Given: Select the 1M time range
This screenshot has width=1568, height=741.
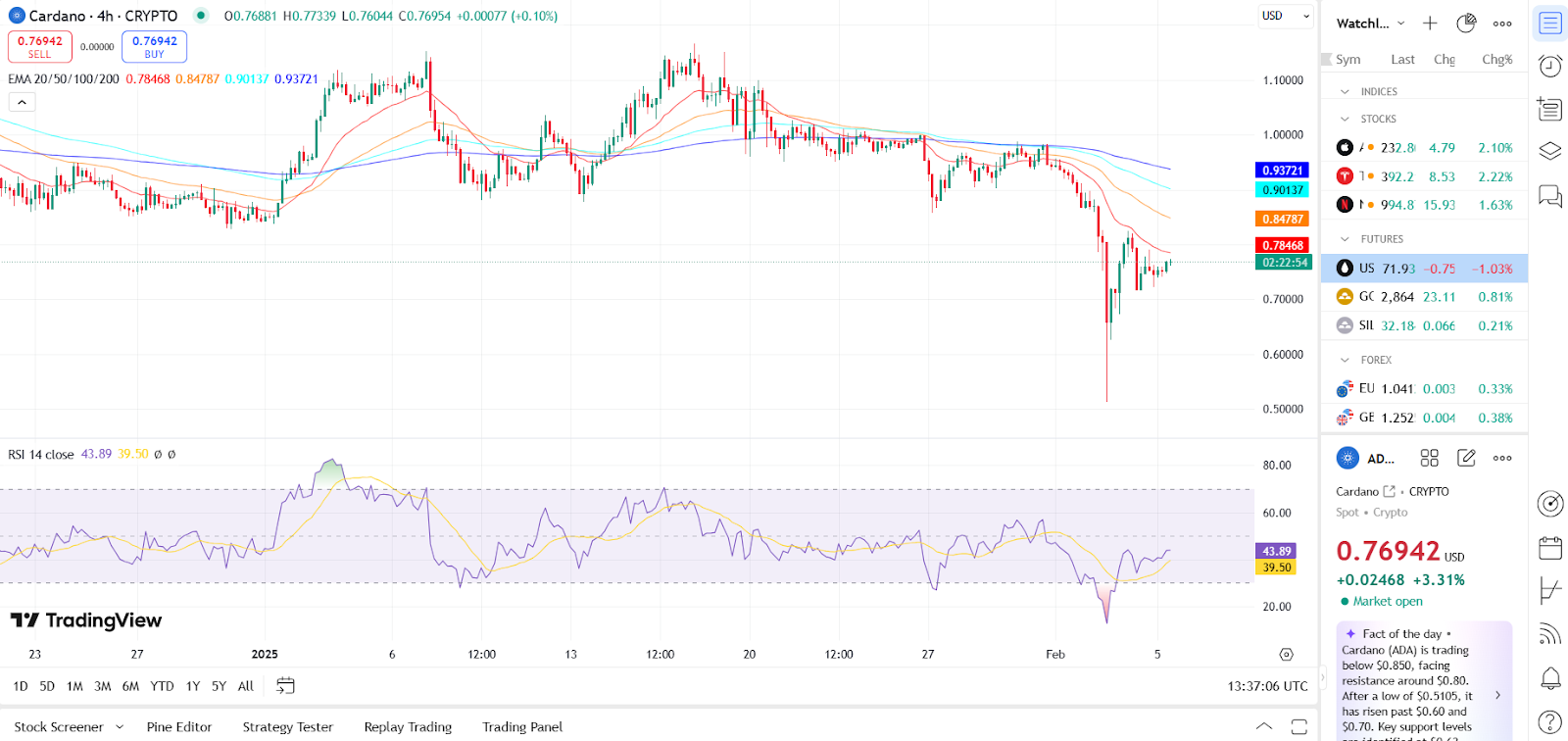Looking at the screenshot, I should point(74,686).
